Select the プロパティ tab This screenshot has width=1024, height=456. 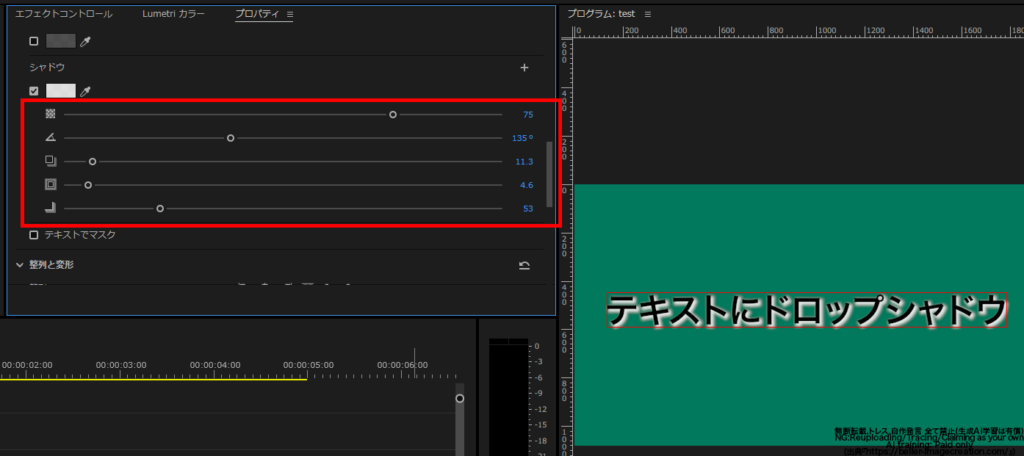click(x=259, y=14)
